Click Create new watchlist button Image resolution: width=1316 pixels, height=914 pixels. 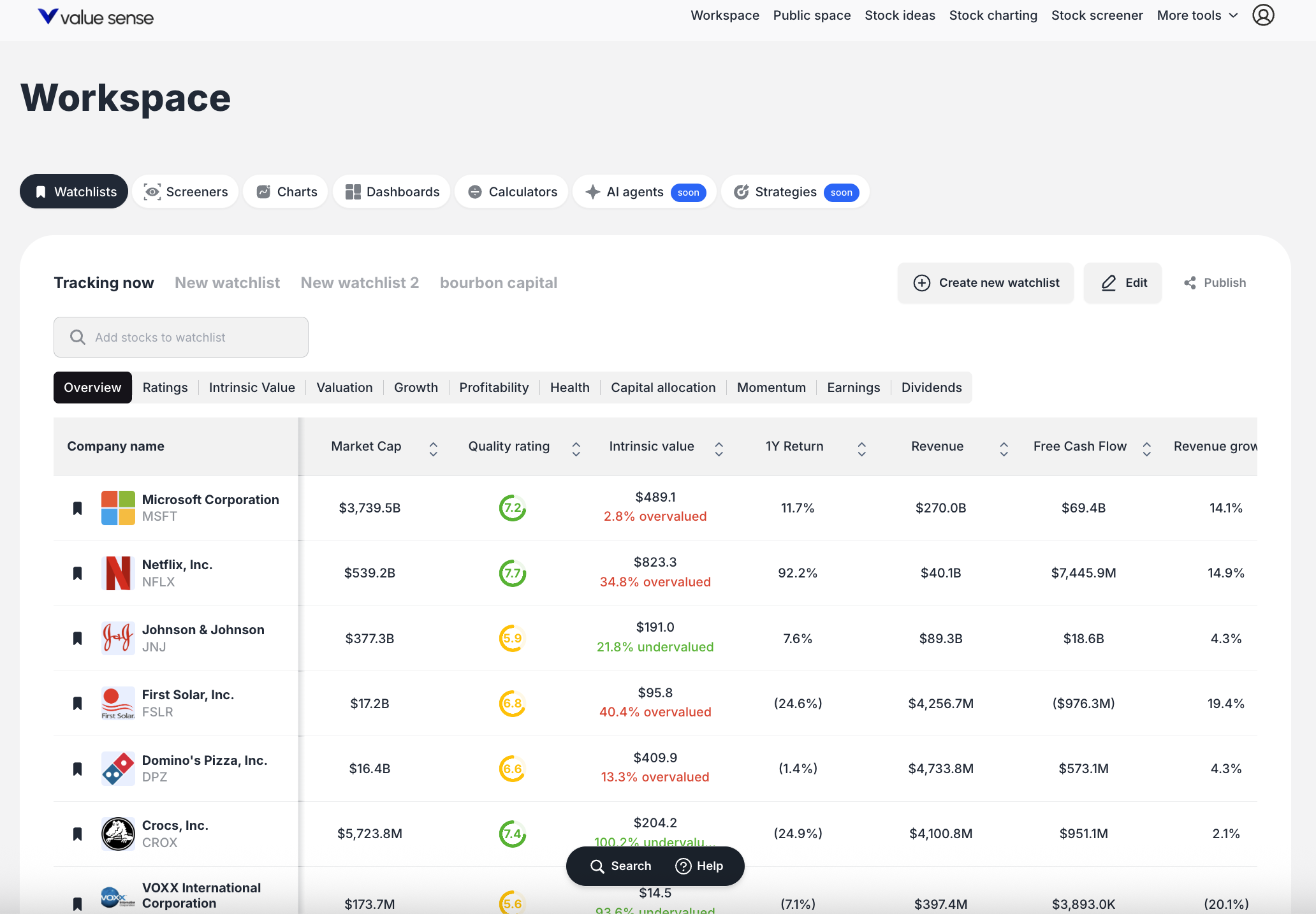coord(986,283)
